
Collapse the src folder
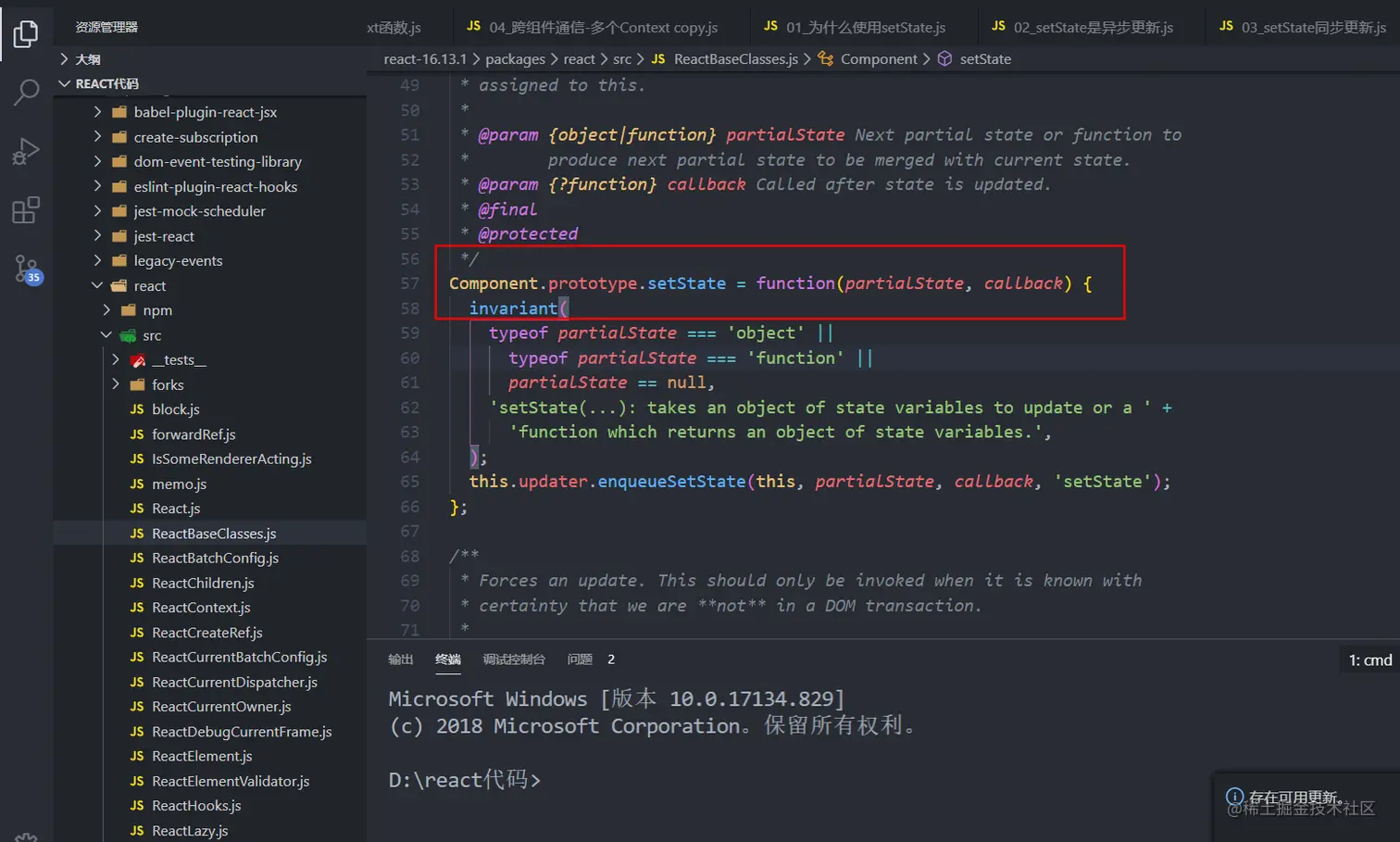(106, 335)
